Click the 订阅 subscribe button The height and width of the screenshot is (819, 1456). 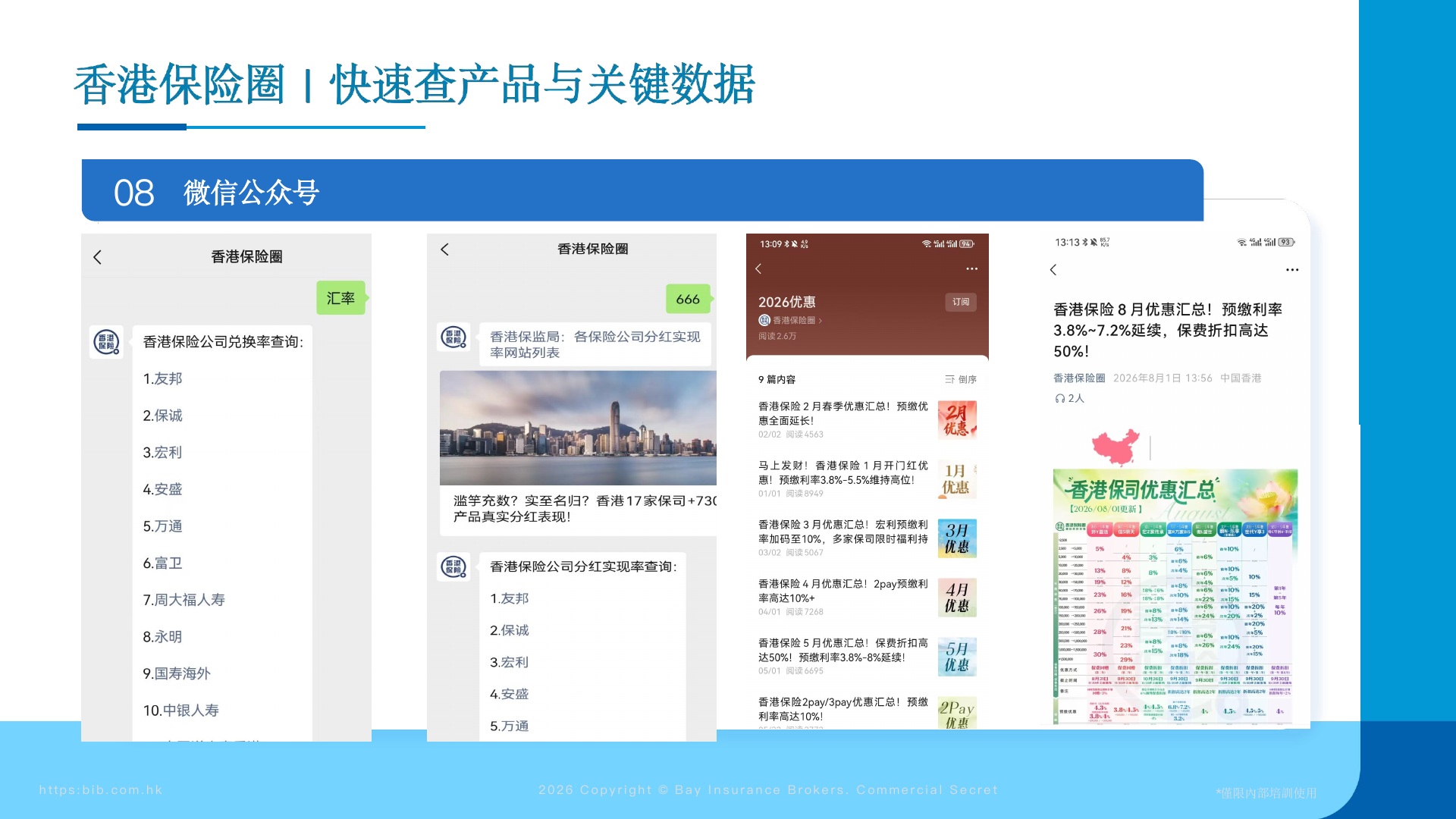[961, 302]
